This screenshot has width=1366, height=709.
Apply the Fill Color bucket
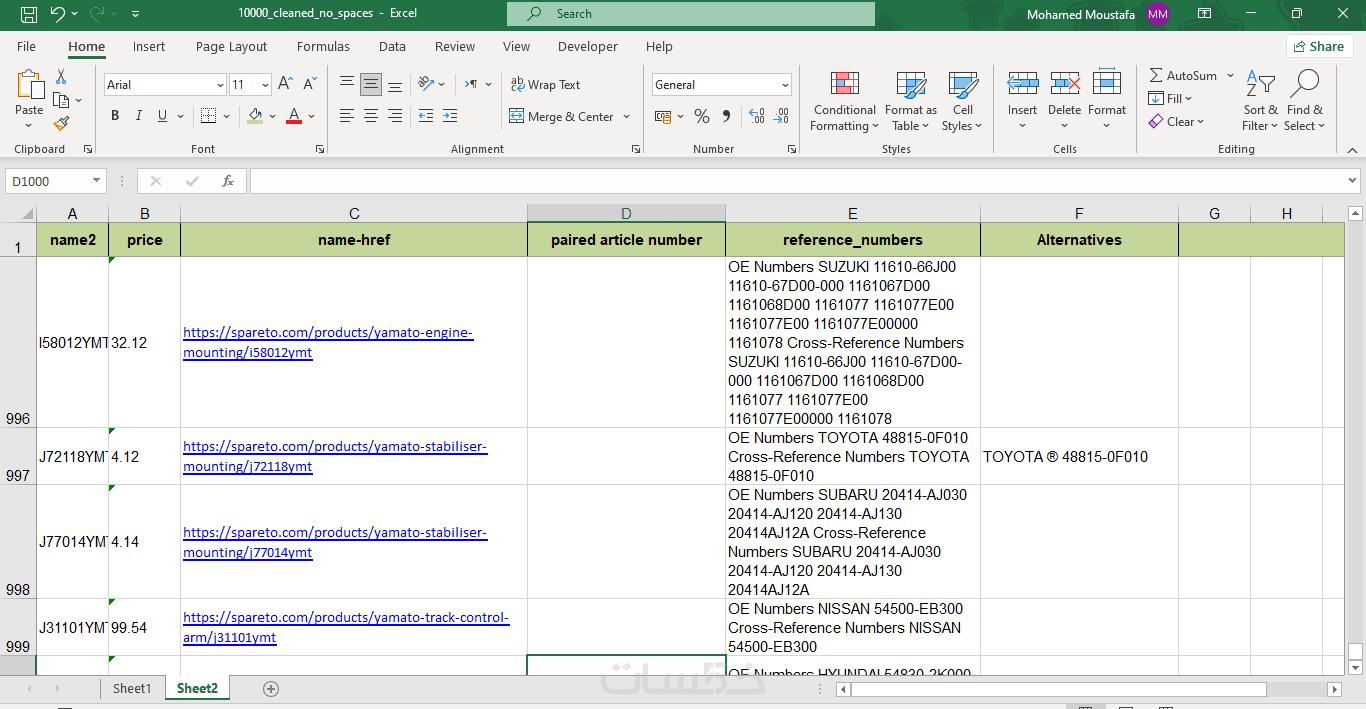click(x=255, y=116)
